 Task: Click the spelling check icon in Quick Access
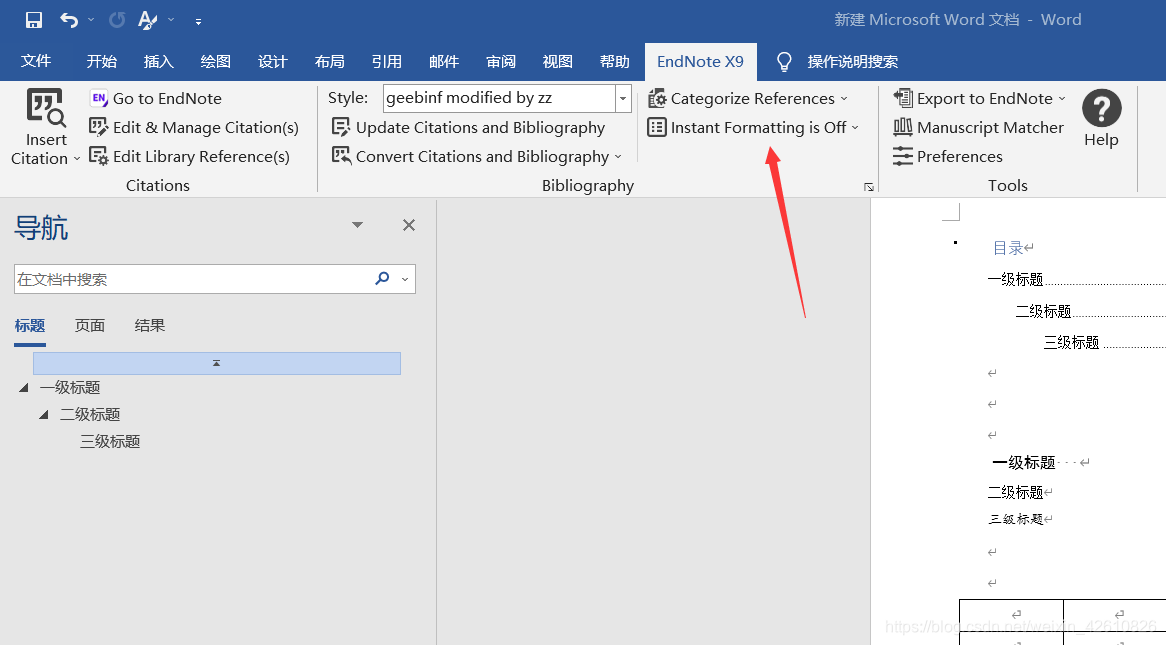[147, 20]
